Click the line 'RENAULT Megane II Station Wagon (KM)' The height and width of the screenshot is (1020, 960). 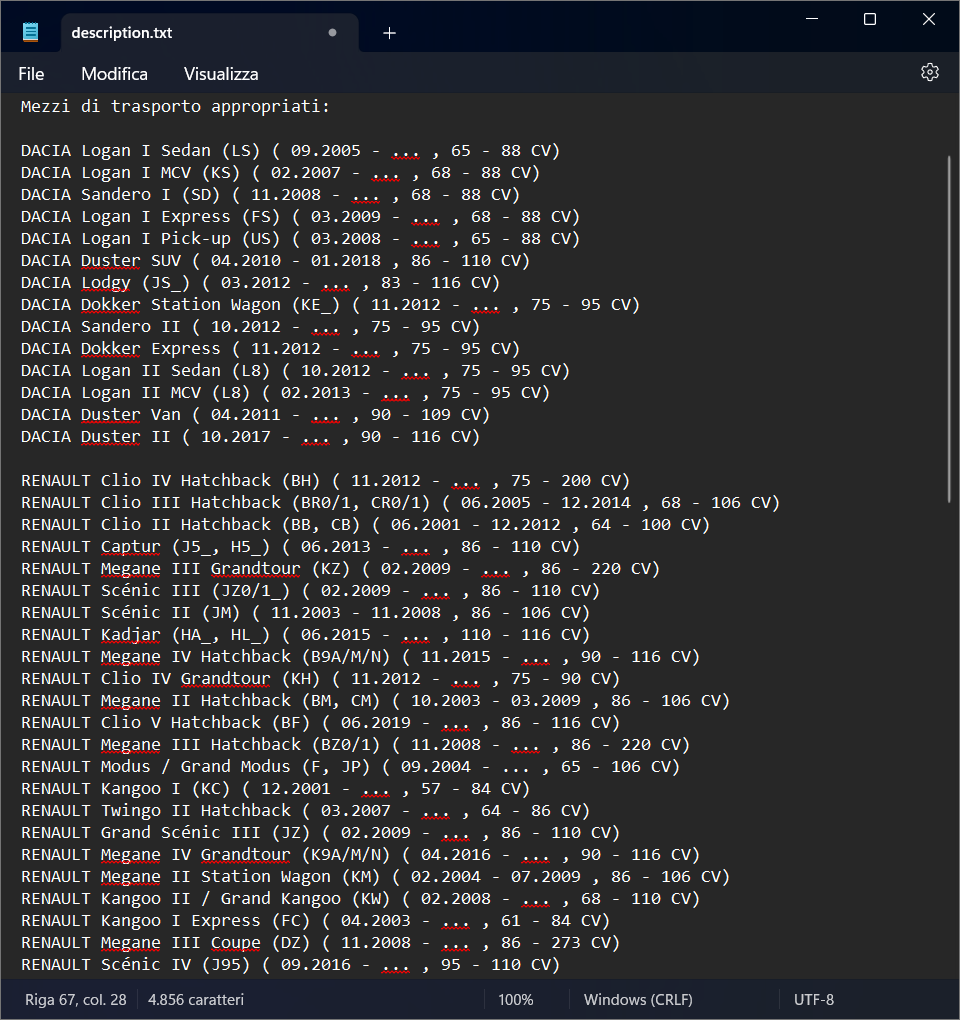pyautogui.click(x=375, y=878)
